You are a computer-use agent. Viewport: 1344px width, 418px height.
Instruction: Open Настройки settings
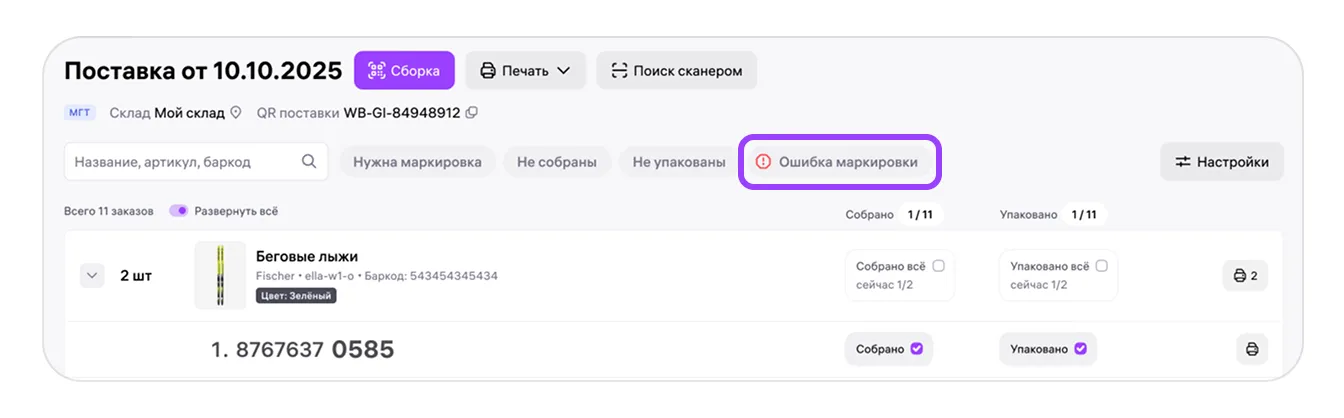pos(1222,162)
